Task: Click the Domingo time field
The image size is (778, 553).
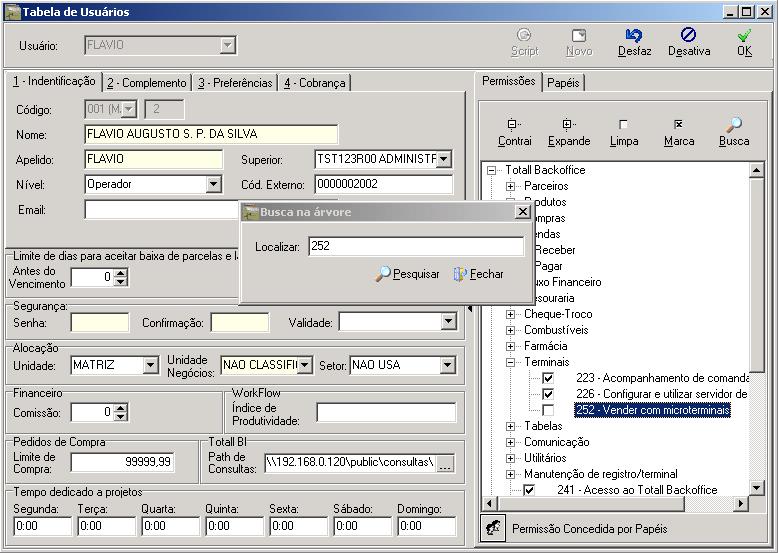Action: tap(426, 526)
